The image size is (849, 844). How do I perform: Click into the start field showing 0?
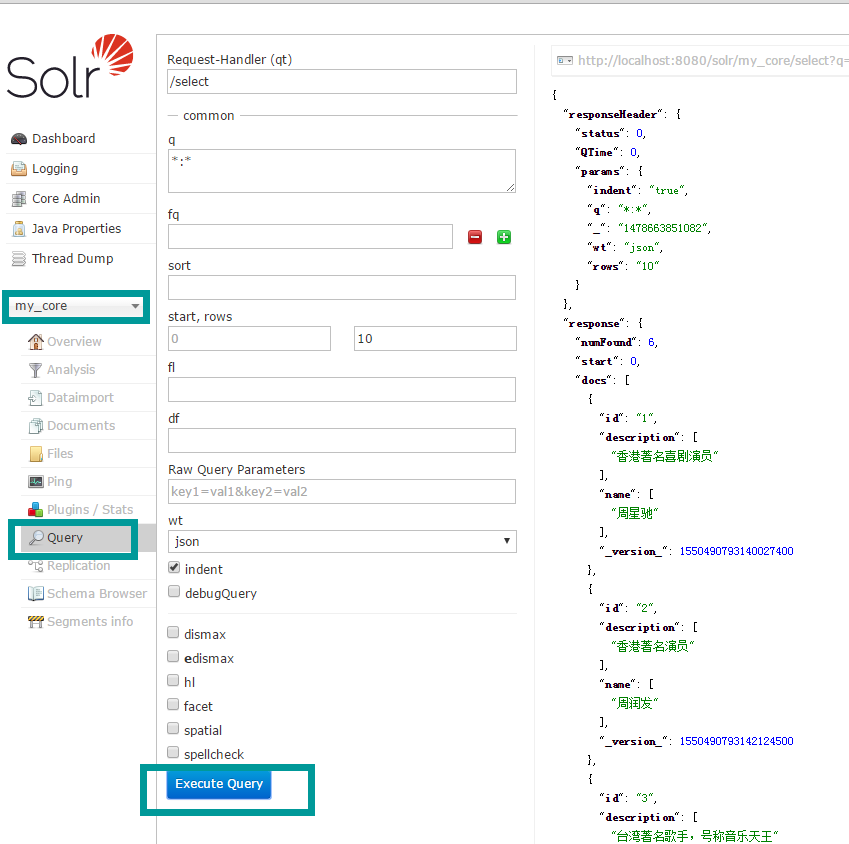point(249,339)
